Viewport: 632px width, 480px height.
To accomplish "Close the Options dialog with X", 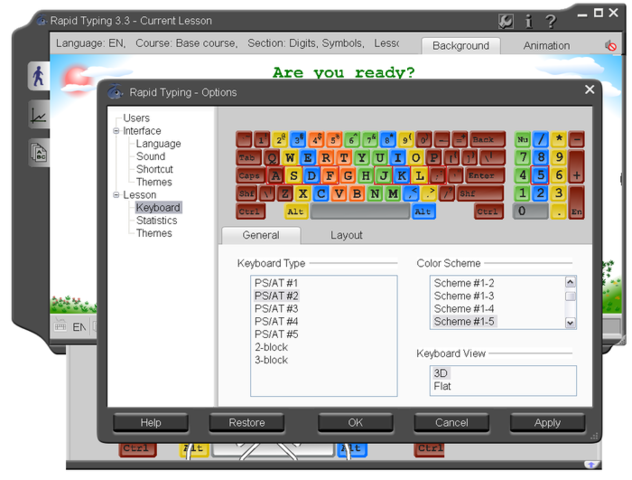I will tap(589, 89).
